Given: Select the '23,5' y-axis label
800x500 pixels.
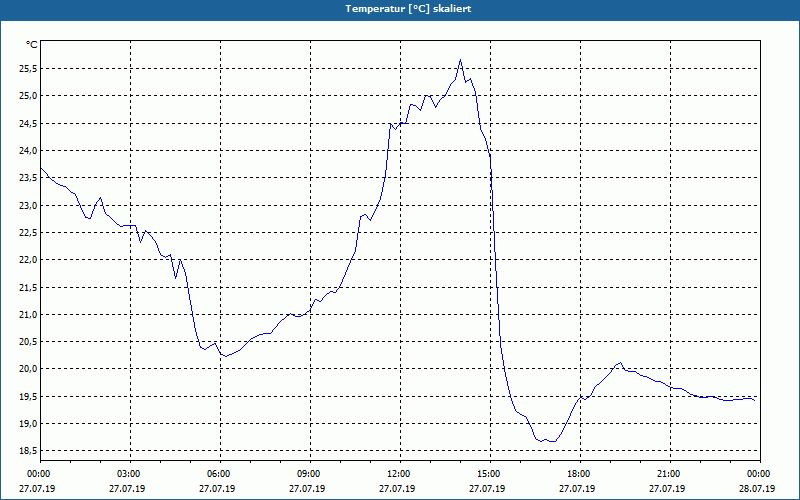Looking at the screenshot, I should click(28, 178).
